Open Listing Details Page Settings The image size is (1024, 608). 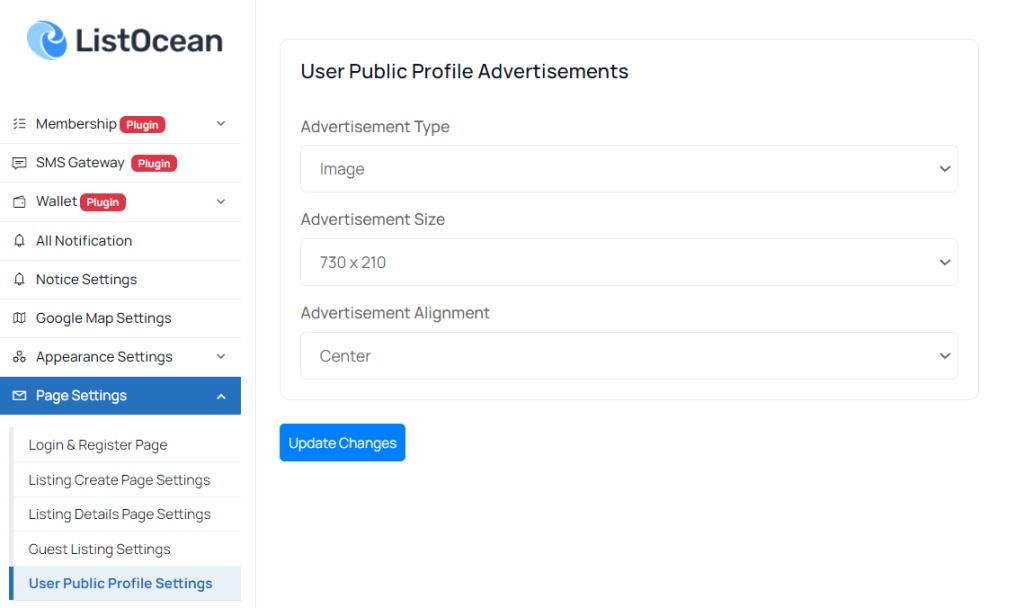click(x=127, y=515)
